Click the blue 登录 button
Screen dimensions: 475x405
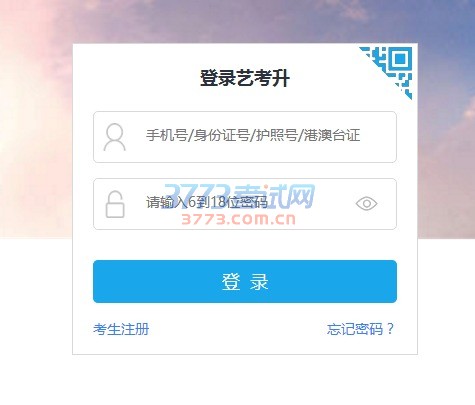click(x=245, y=282)
